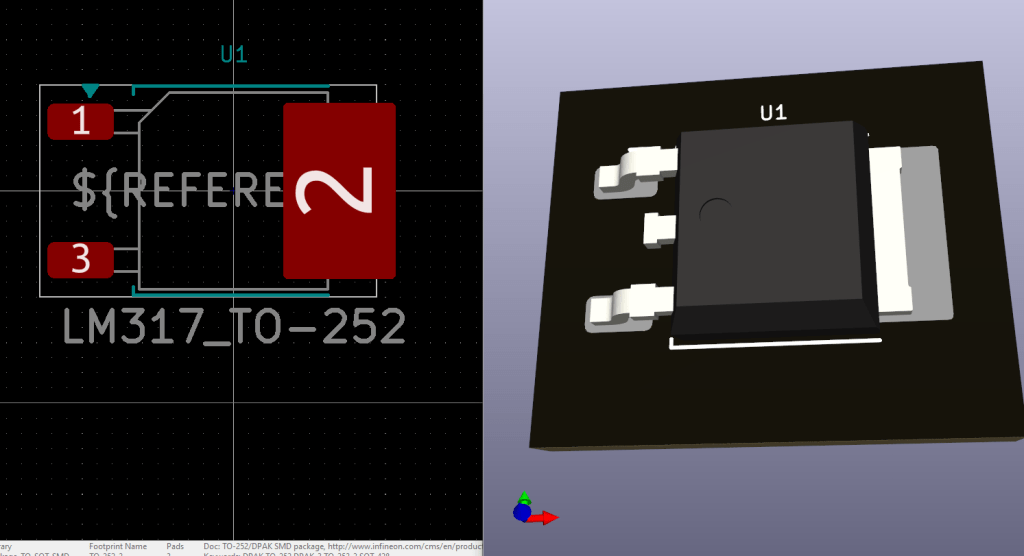
Task: Select the top teal silkscreen line
Action: coord(230,87)
